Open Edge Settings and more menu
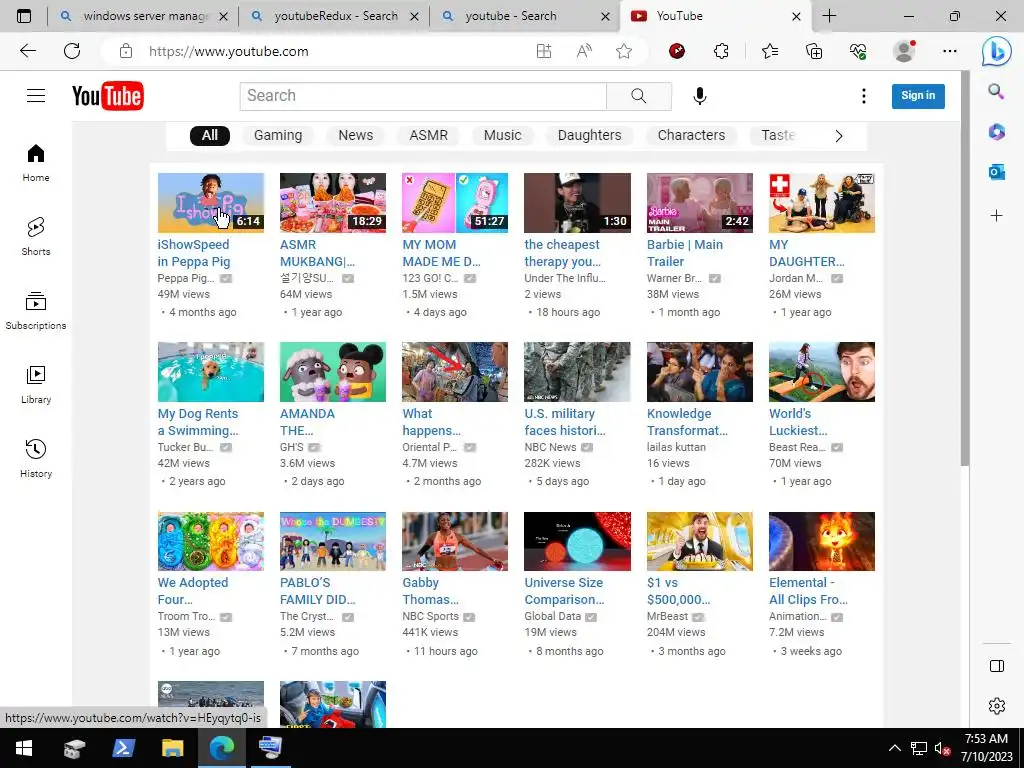This screenshot has width=1024, height=768. [x=950, y=51]
